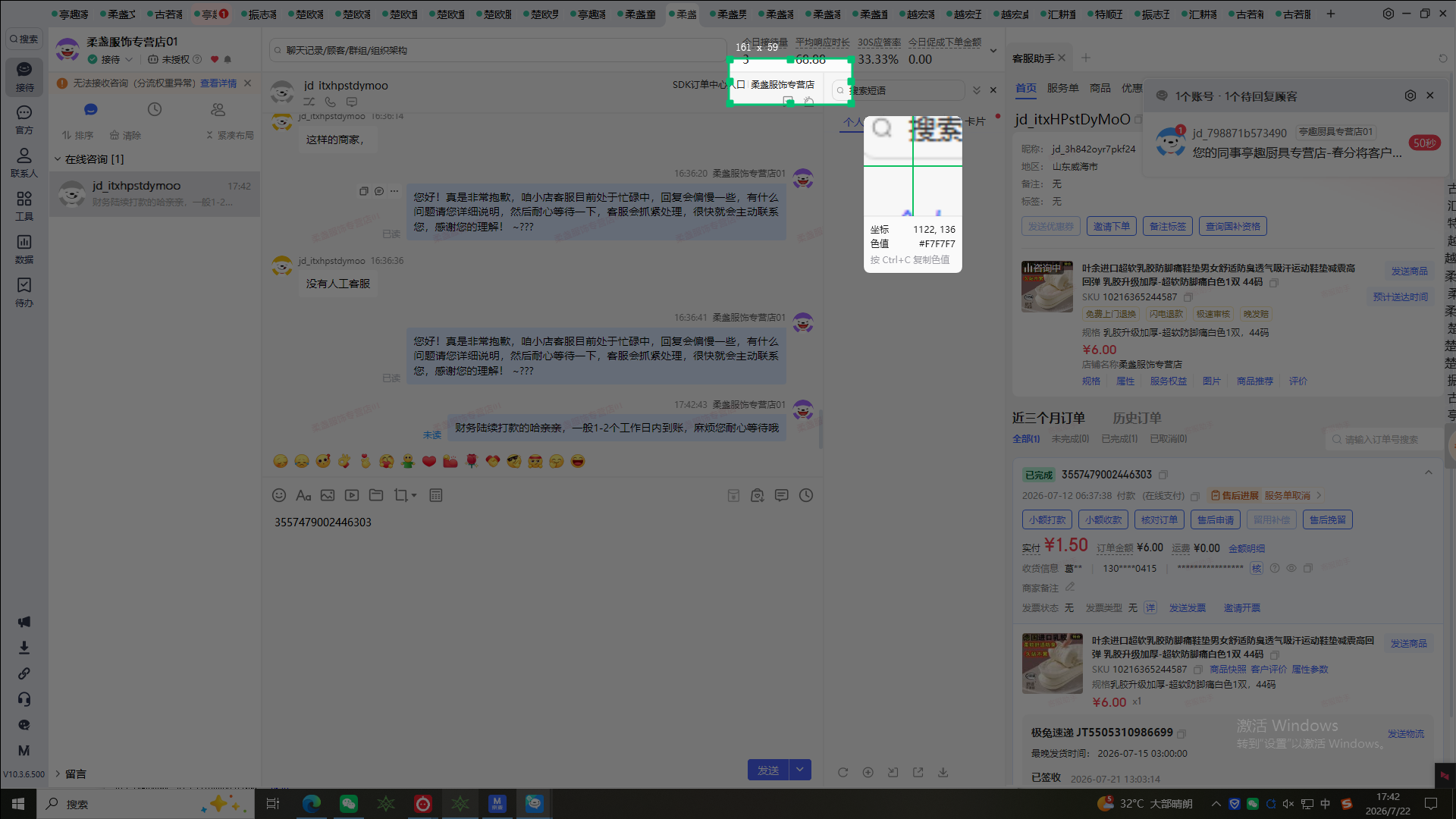Image resolution: width=1456 pixels, height=819 pixels.
Task: Click the merchant note edit pencil icon
Action: click(x=1070, y=587)
